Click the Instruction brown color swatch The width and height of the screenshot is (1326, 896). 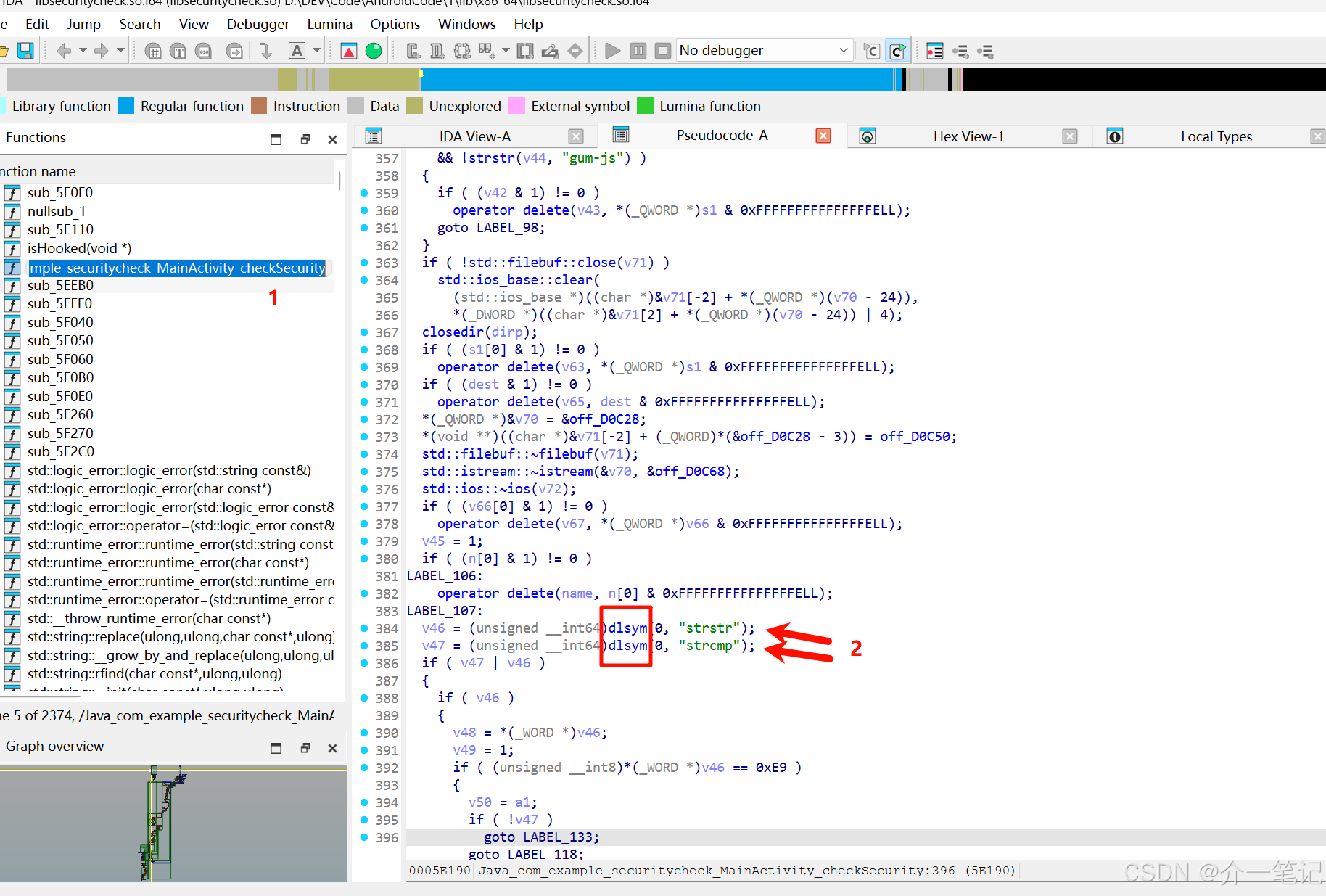[259, 106]
